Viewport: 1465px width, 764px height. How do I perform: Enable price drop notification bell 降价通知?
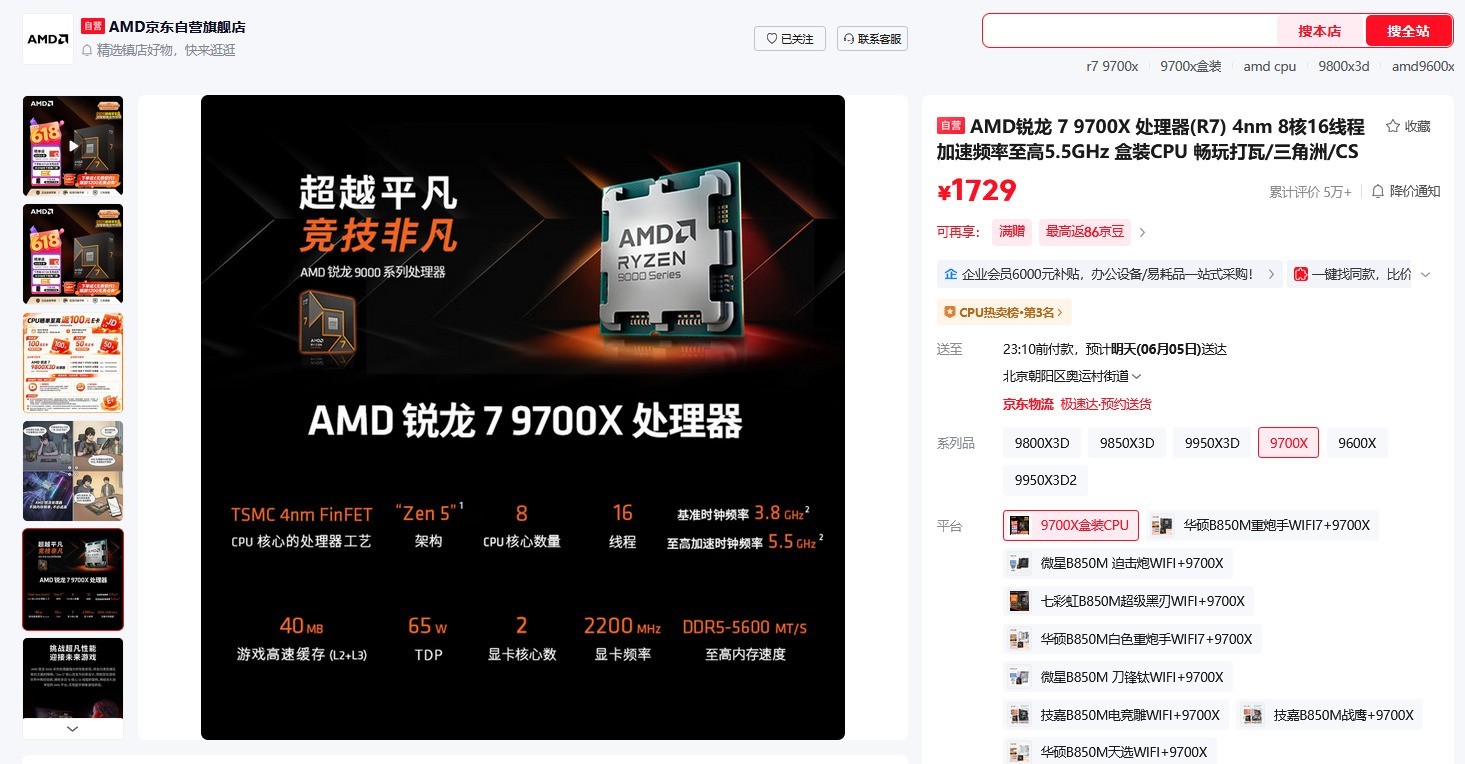pos(1406,191)
